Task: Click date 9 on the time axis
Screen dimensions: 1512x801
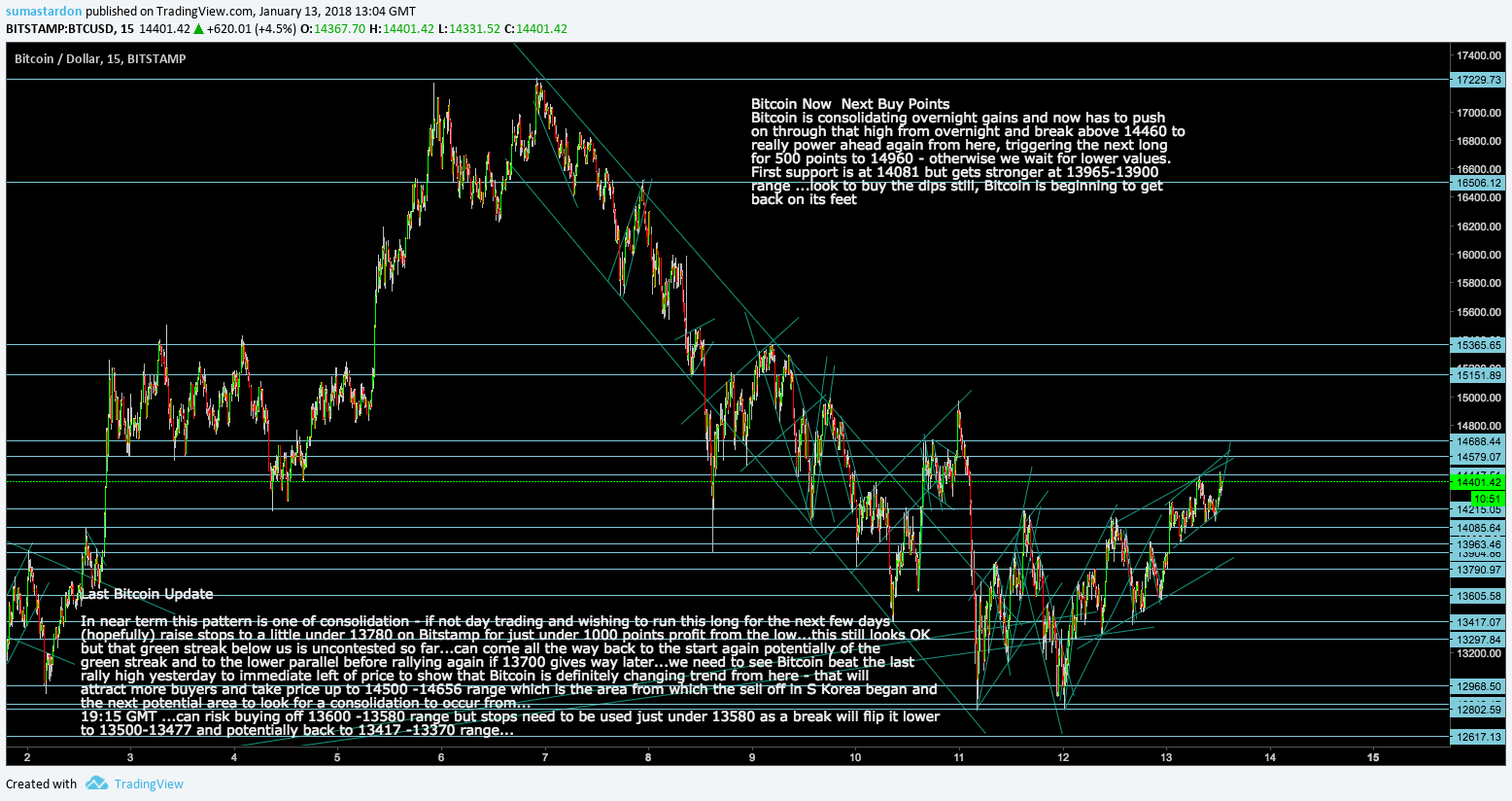Action: click(752, 757)
